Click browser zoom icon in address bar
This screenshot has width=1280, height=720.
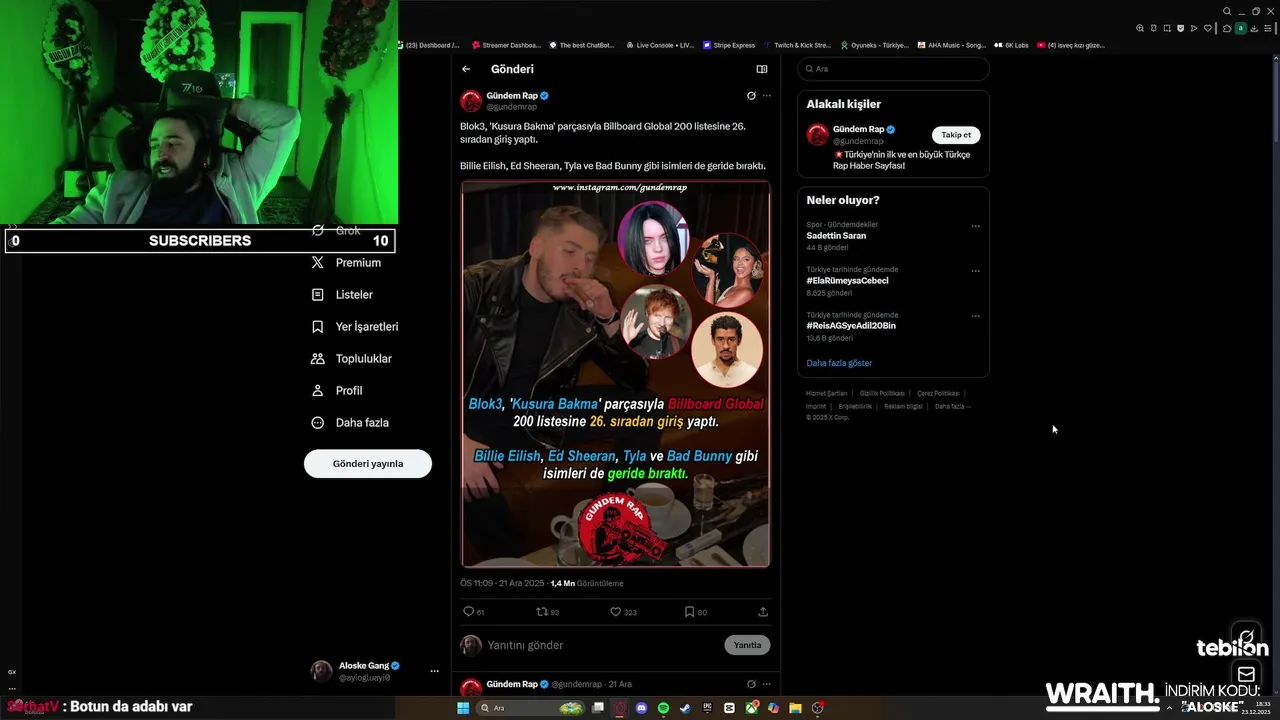tap(1140, 28)
